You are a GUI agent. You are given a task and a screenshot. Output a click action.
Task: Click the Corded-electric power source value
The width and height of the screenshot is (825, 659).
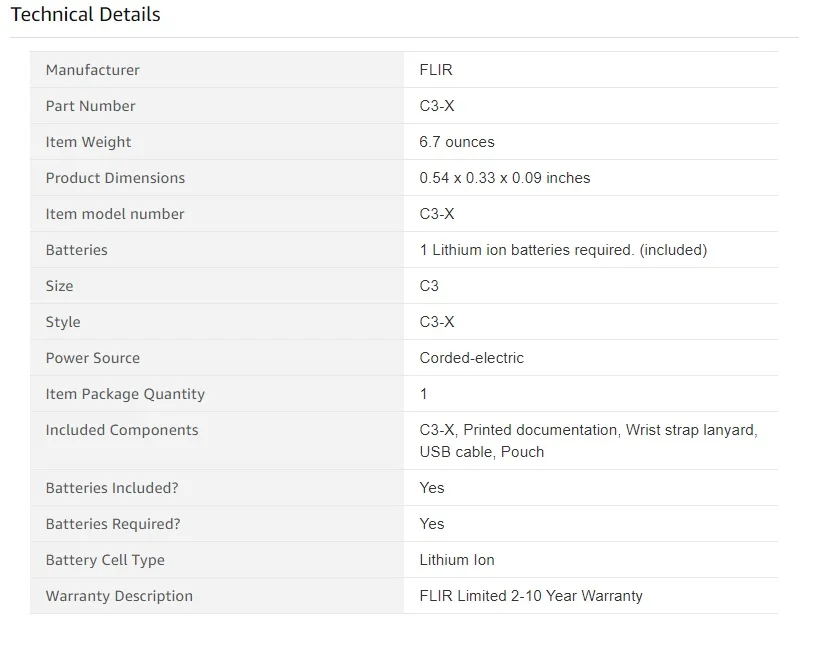[x=471, y=358]
